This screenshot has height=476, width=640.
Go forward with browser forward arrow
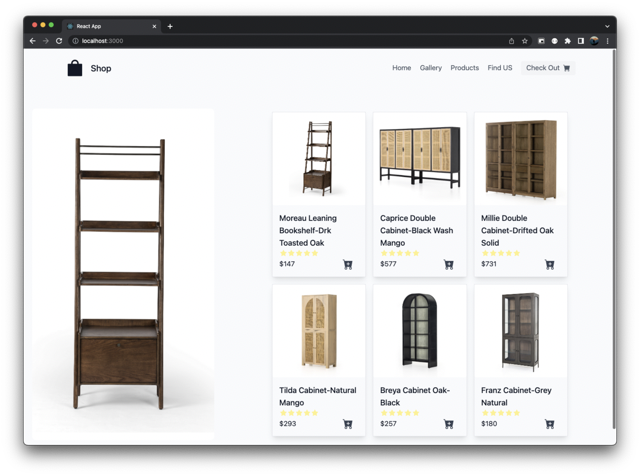click(x=46, y=41)
